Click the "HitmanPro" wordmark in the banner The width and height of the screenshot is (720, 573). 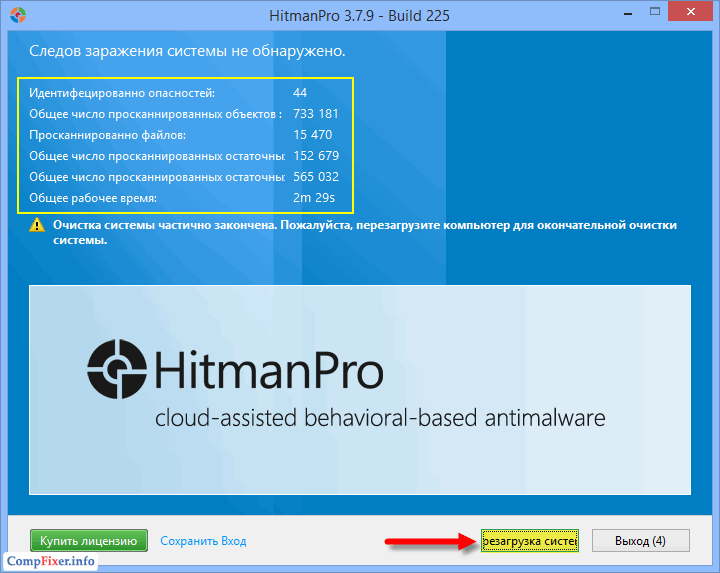click(x=269, y=370)
